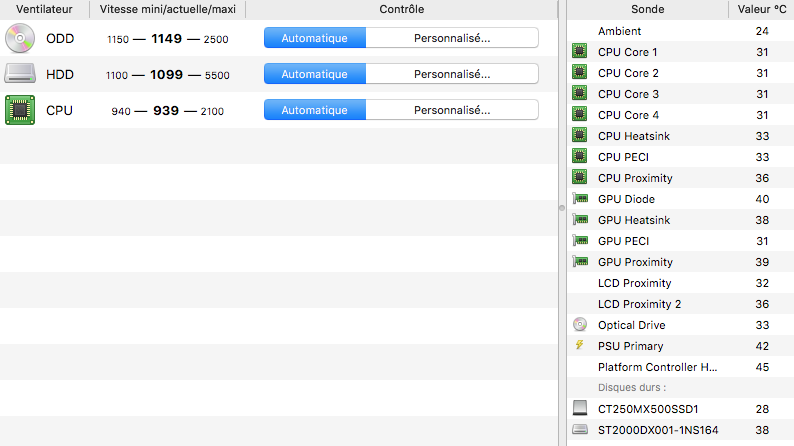Click the drive icon beside ST2000DX001-1NS164
The height and width of the screenshot is (446, 794).
(580, 429)
